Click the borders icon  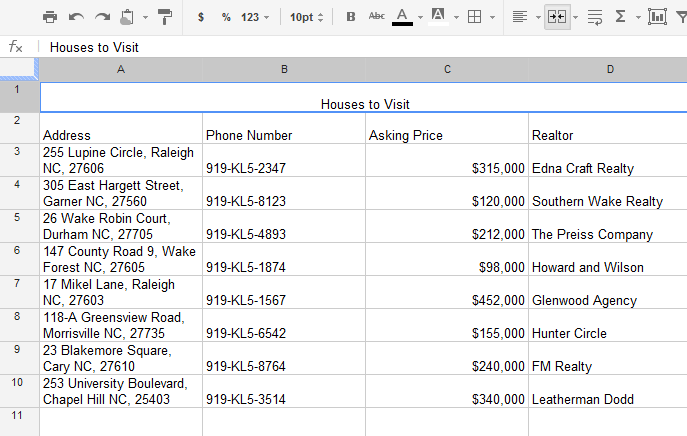pyautogui.click(x=475, y=17)
